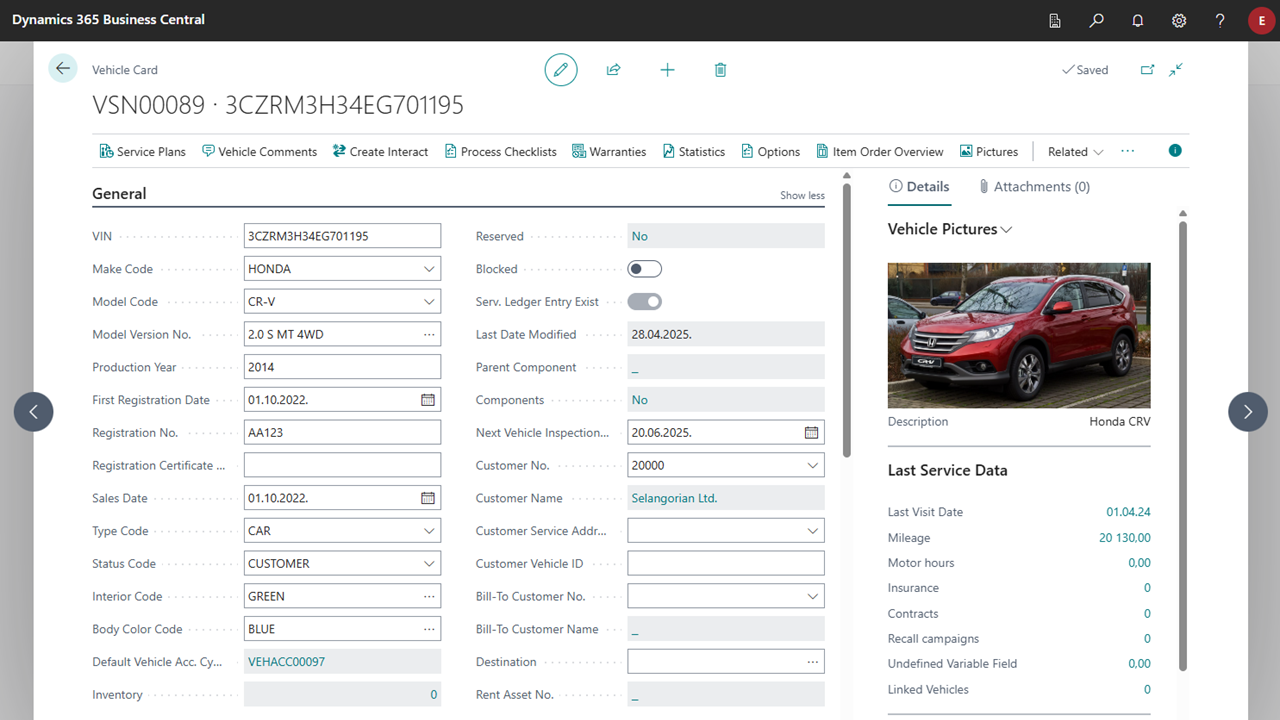The width and height of the screenshot is (1280, 720).
Task: Open Item Order Overview action
Action: (x=879, y=151)
